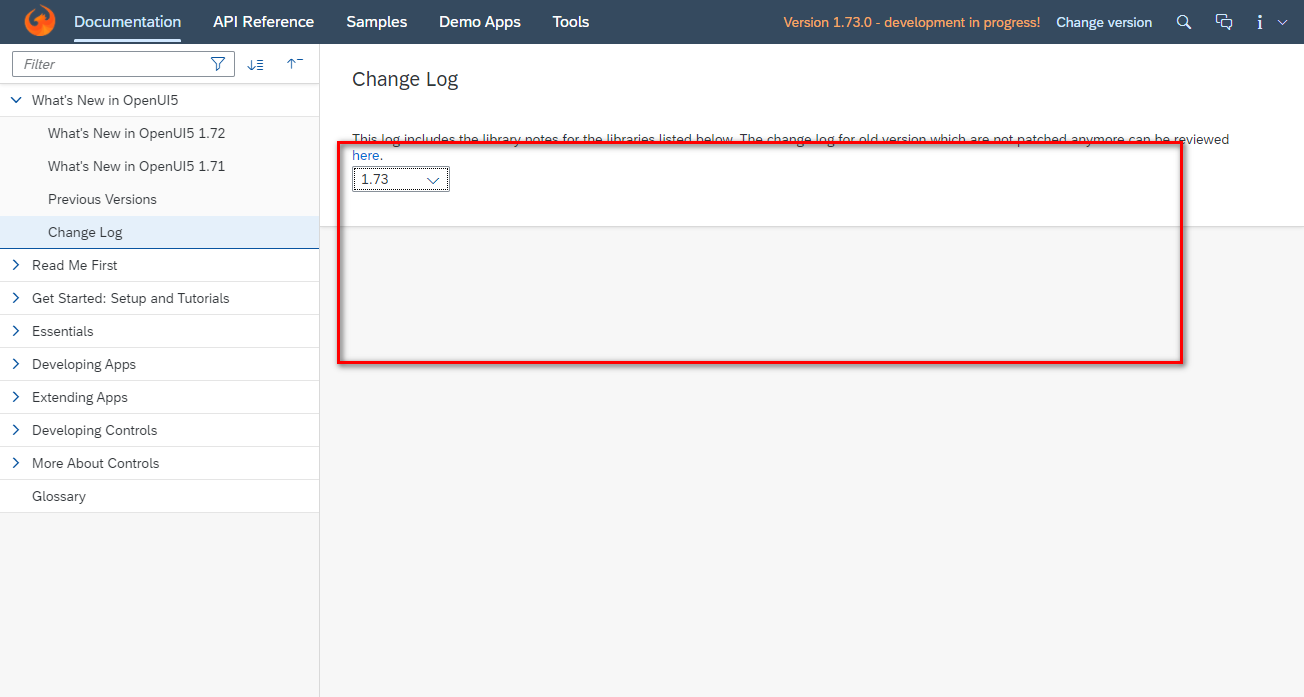The width and height of the screenshot is (1304, 697).
Task: Click Version 1.73.0 development in progress text
Action: coord(912,22)
